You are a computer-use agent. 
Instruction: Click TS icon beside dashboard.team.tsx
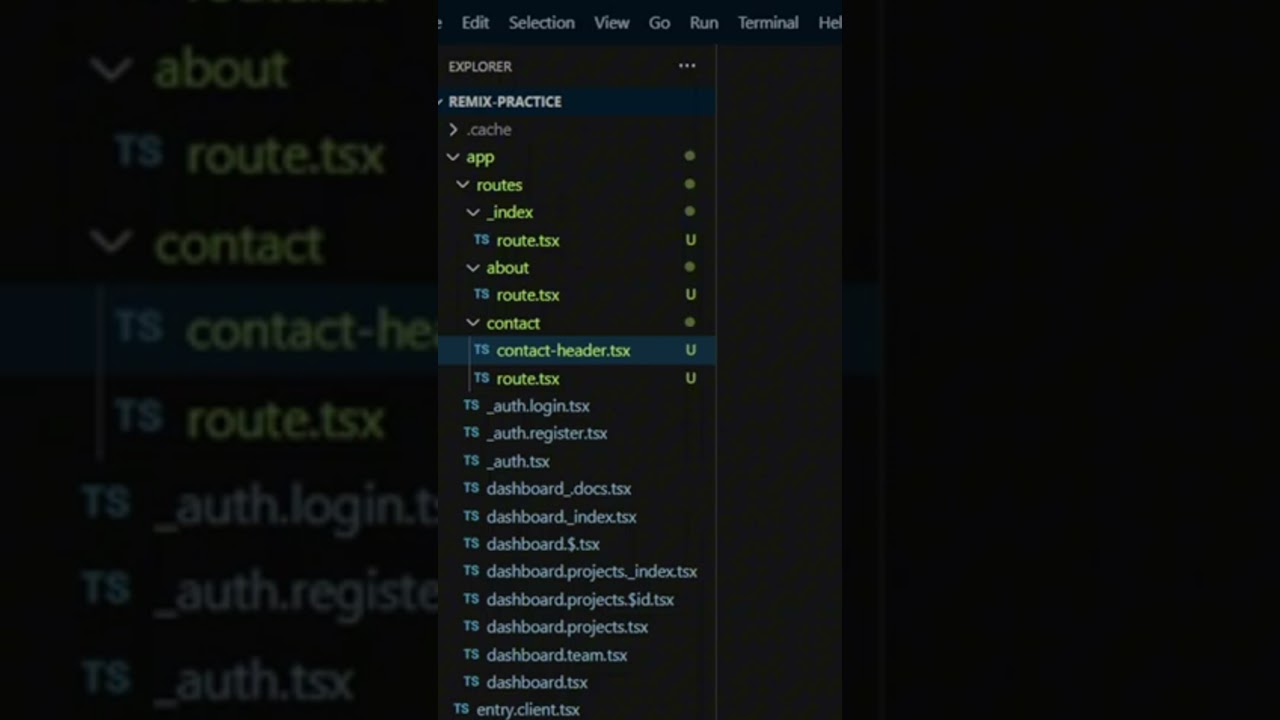coord(471,654)
